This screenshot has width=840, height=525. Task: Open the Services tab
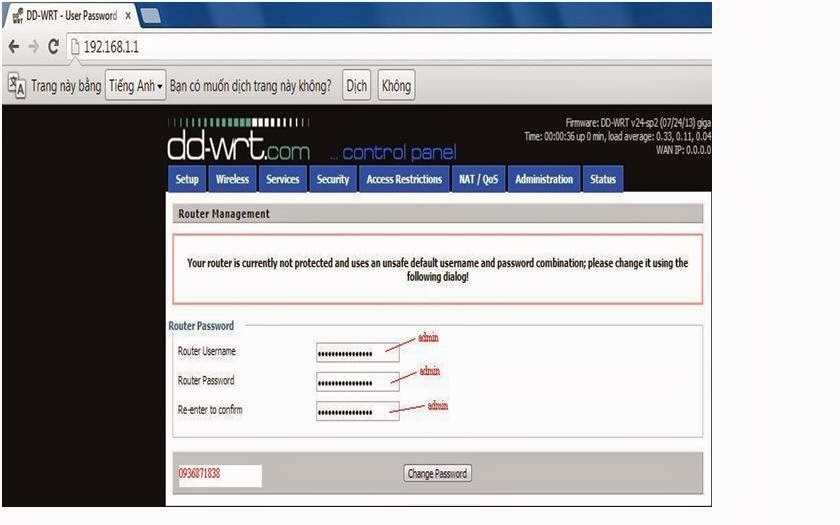(283, 179)
